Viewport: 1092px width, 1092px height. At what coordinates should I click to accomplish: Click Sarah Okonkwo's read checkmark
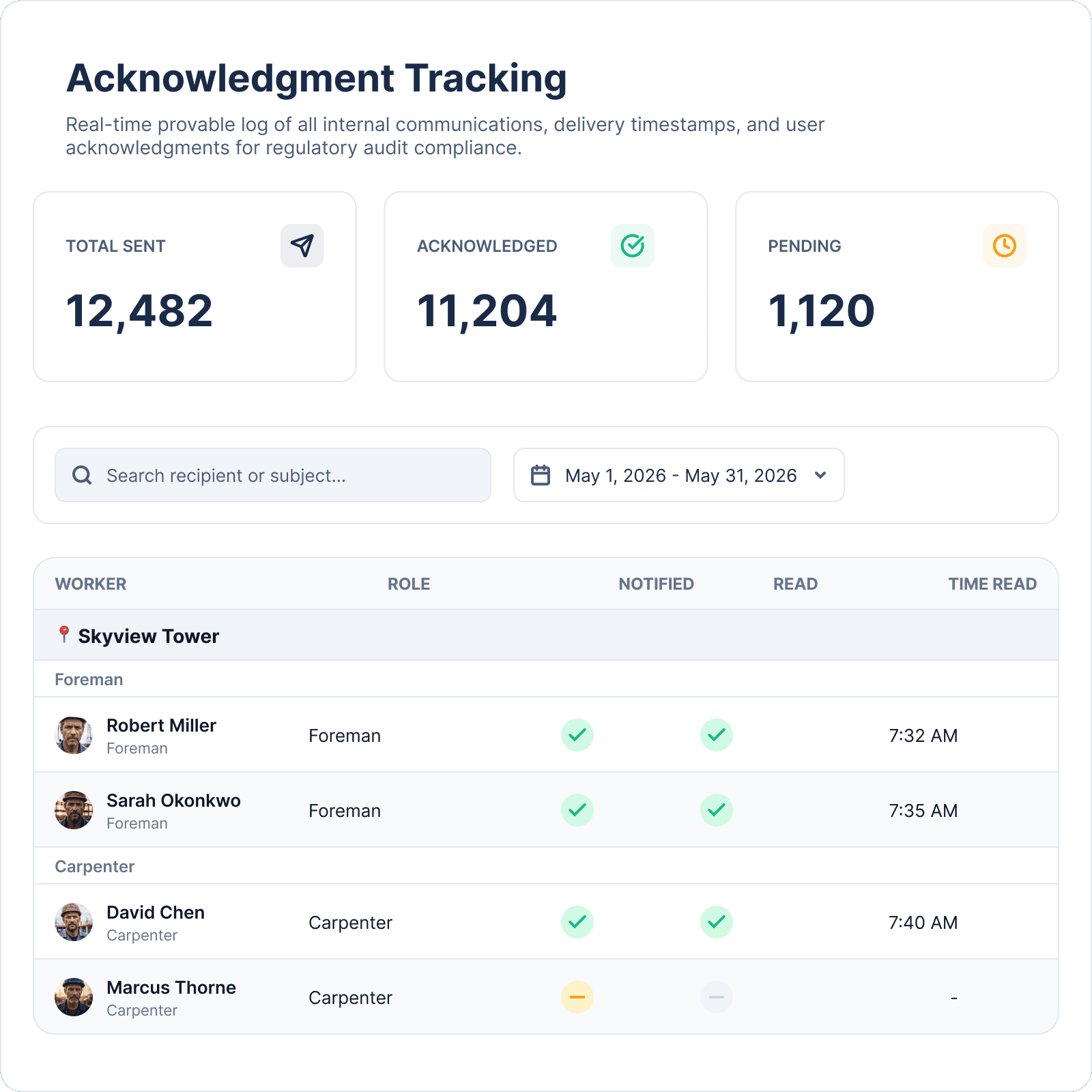coord(717,810)
